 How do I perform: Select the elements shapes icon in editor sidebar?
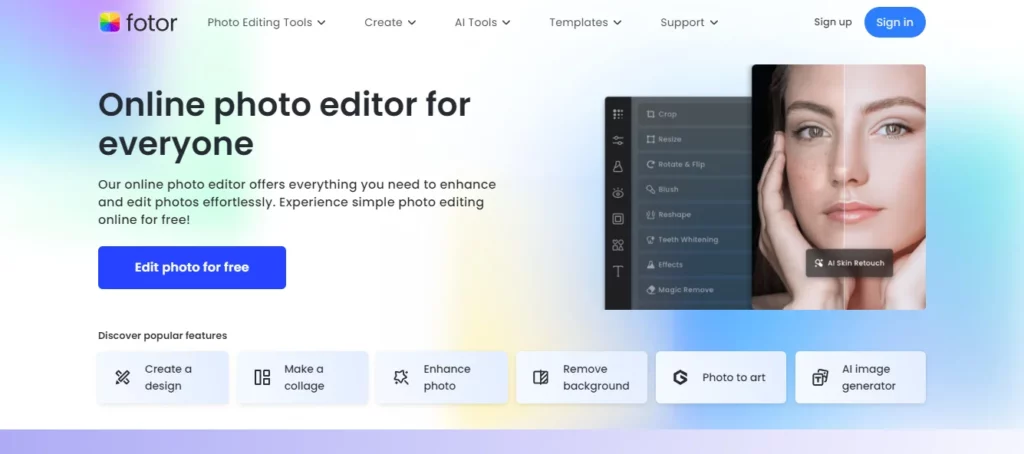pos(618,245)
